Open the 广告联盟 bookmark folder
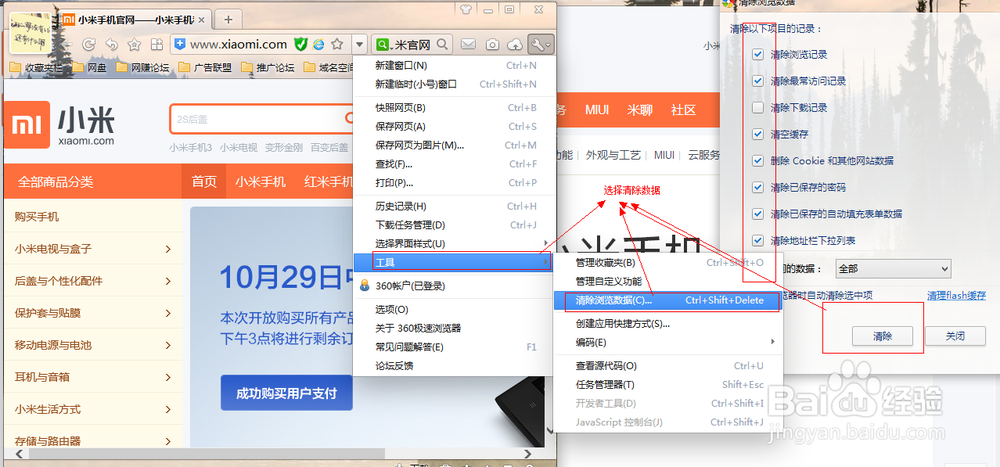The image size is (1000, 467). click(205, 67)
